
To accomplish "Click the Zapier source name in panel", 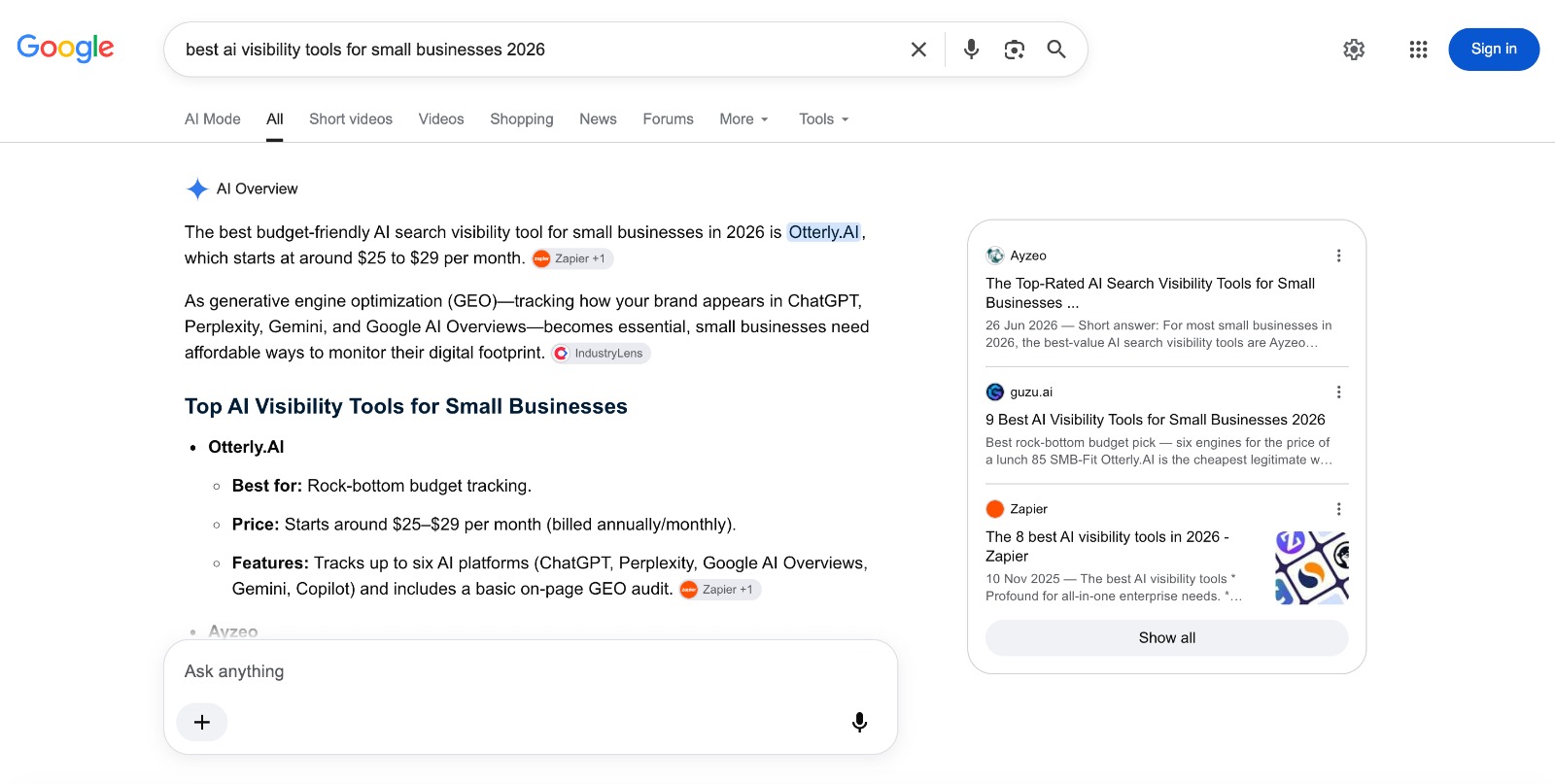I will coord(1028,509).
